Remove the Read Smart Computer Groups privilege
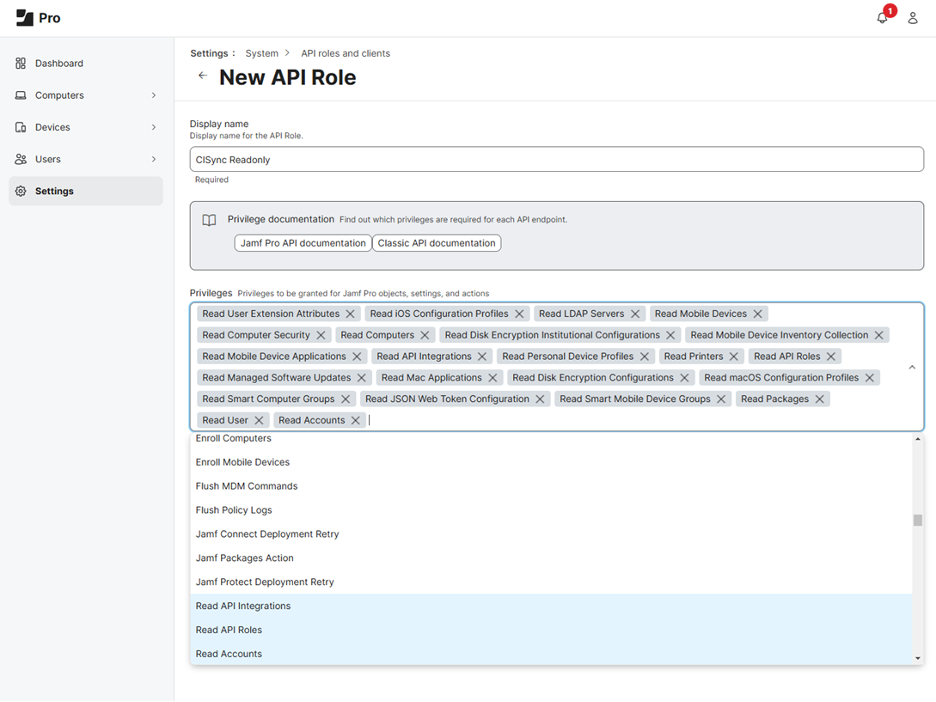Viewport: 936px width, 702px height. coord(346,399)
